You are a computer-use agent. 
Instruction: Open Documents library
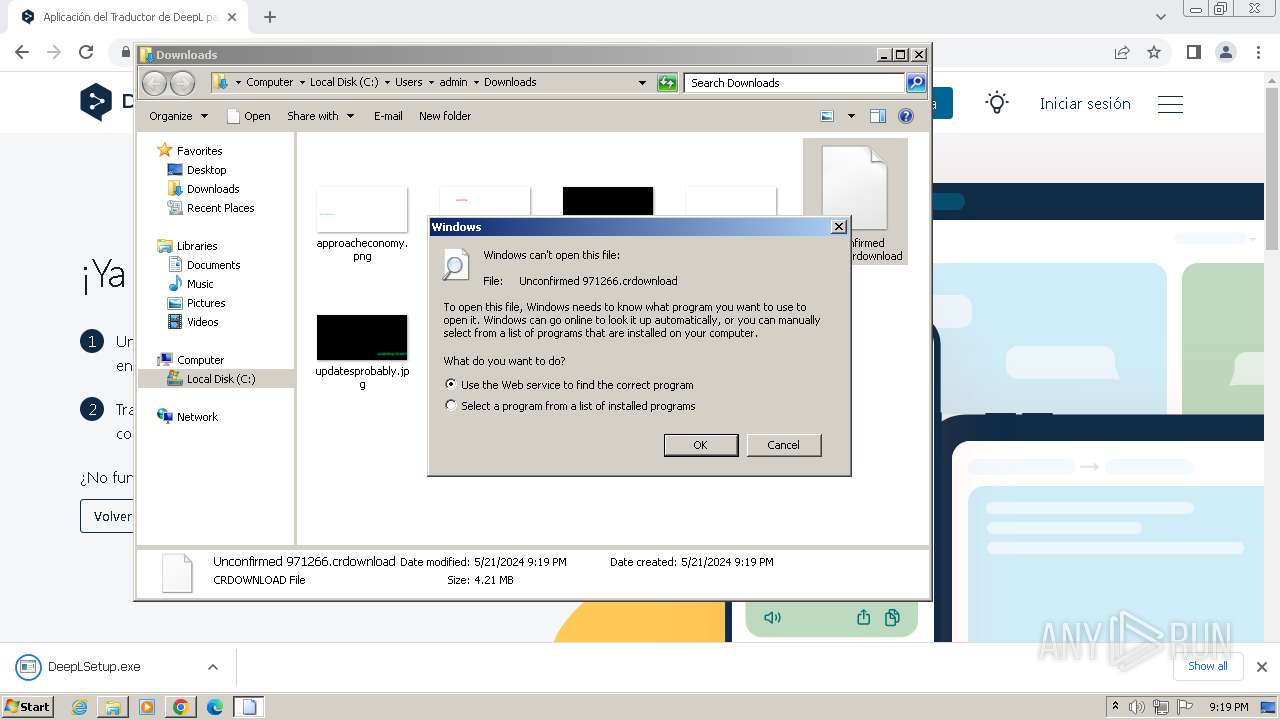tap(213, 265)
